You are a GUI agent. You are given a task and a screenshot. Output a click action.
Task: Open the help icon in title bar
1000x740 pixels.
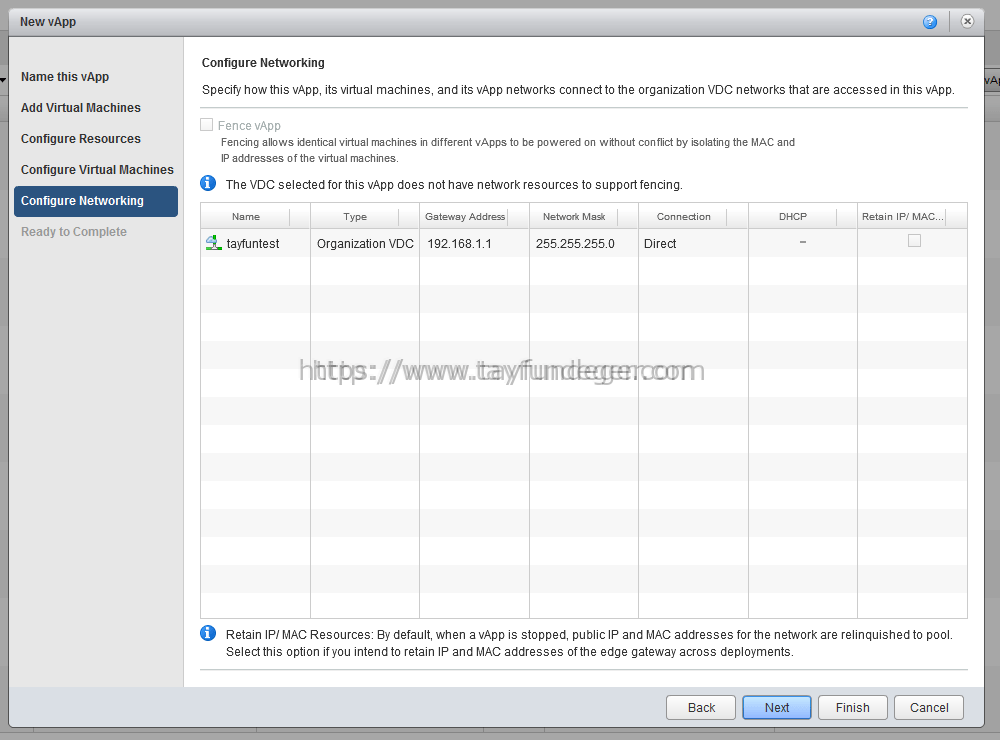pyautogui.click(x=930, y=22)
